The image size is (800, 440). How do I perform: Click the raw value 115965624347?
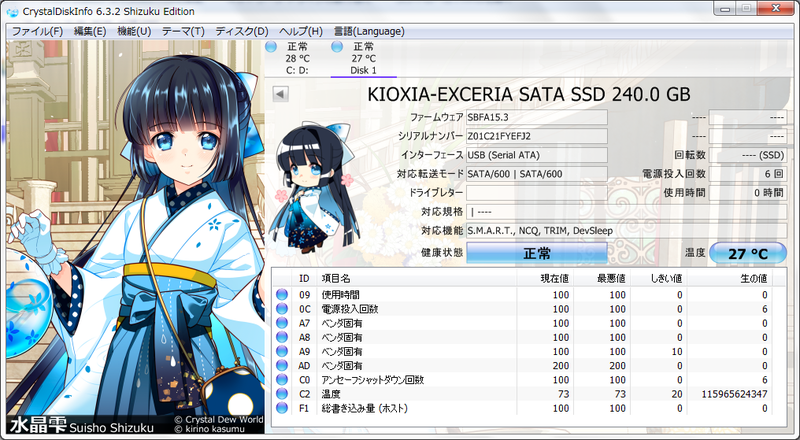click(734, 394)
